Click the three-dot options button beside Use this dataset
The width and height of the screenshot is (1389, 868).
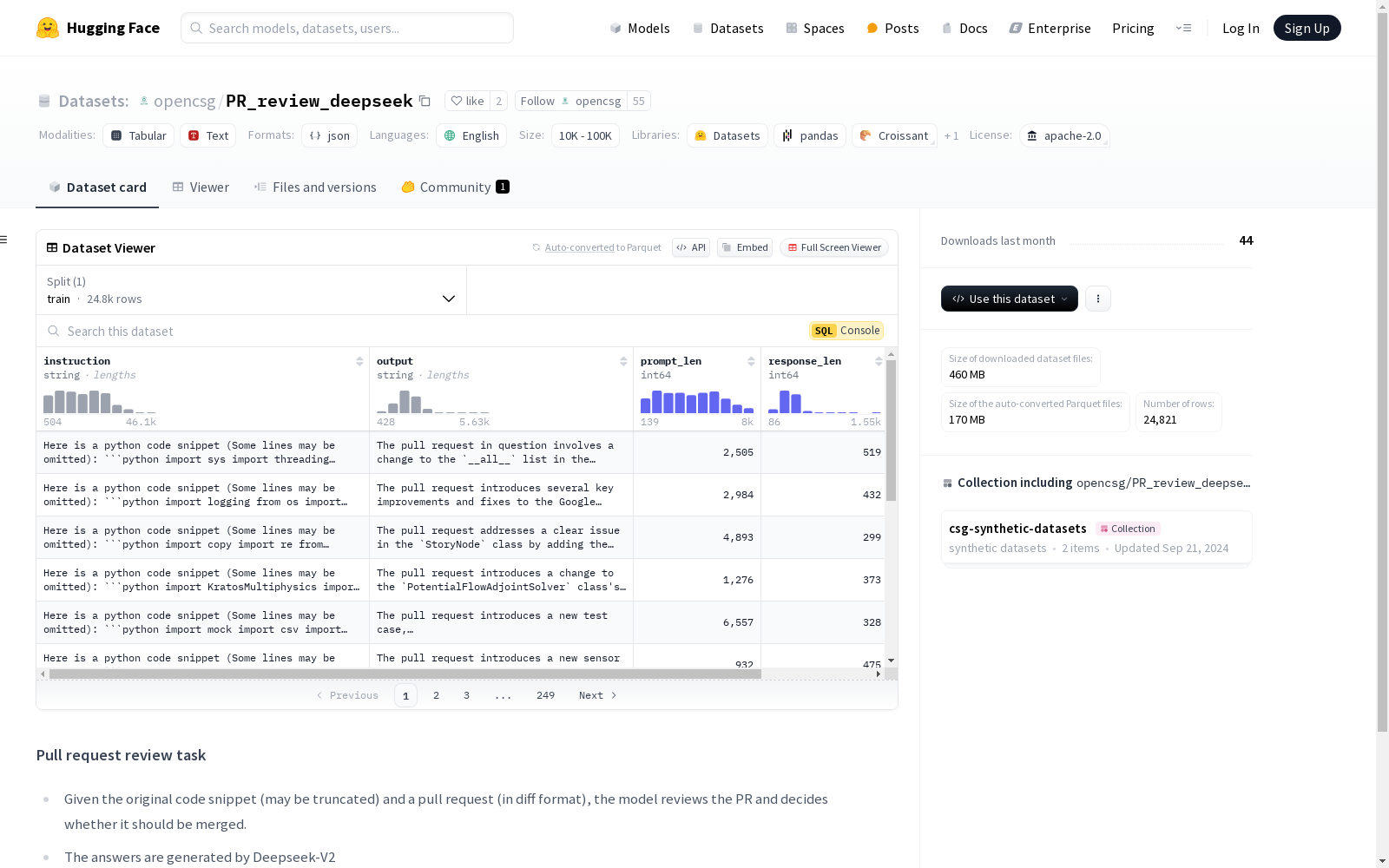(x=1098, y=299)
